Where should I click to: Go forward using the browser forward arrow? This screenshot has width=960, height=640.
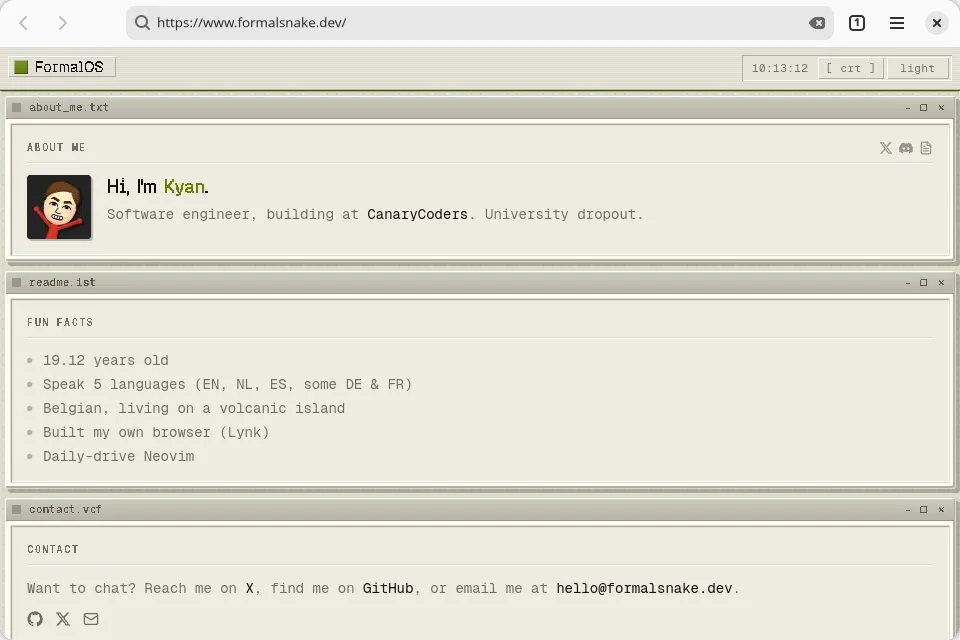[x=62, y=23]
